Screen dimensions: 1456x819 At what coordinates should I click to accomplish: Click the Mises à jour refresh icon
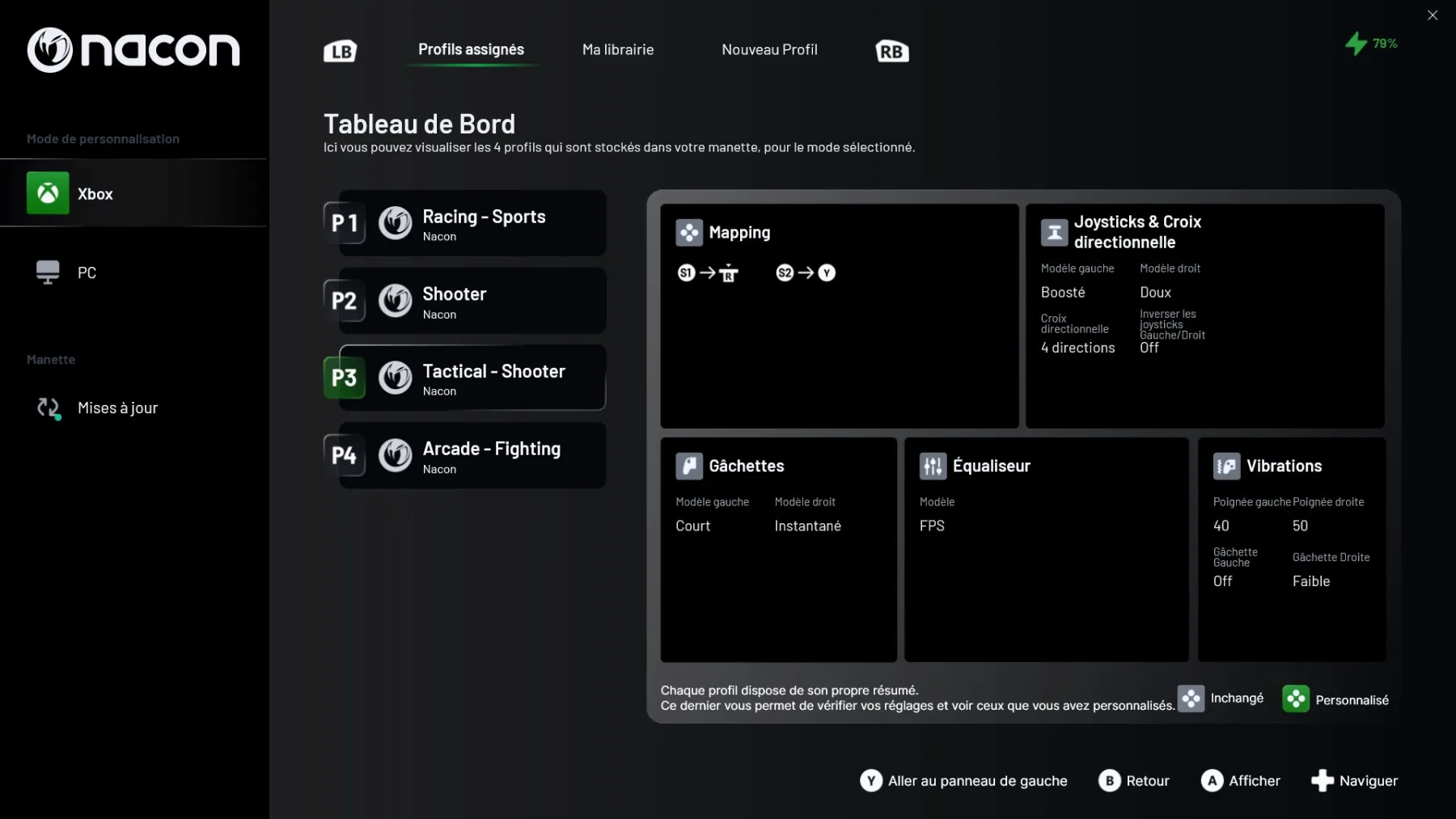tap(49, 408)
